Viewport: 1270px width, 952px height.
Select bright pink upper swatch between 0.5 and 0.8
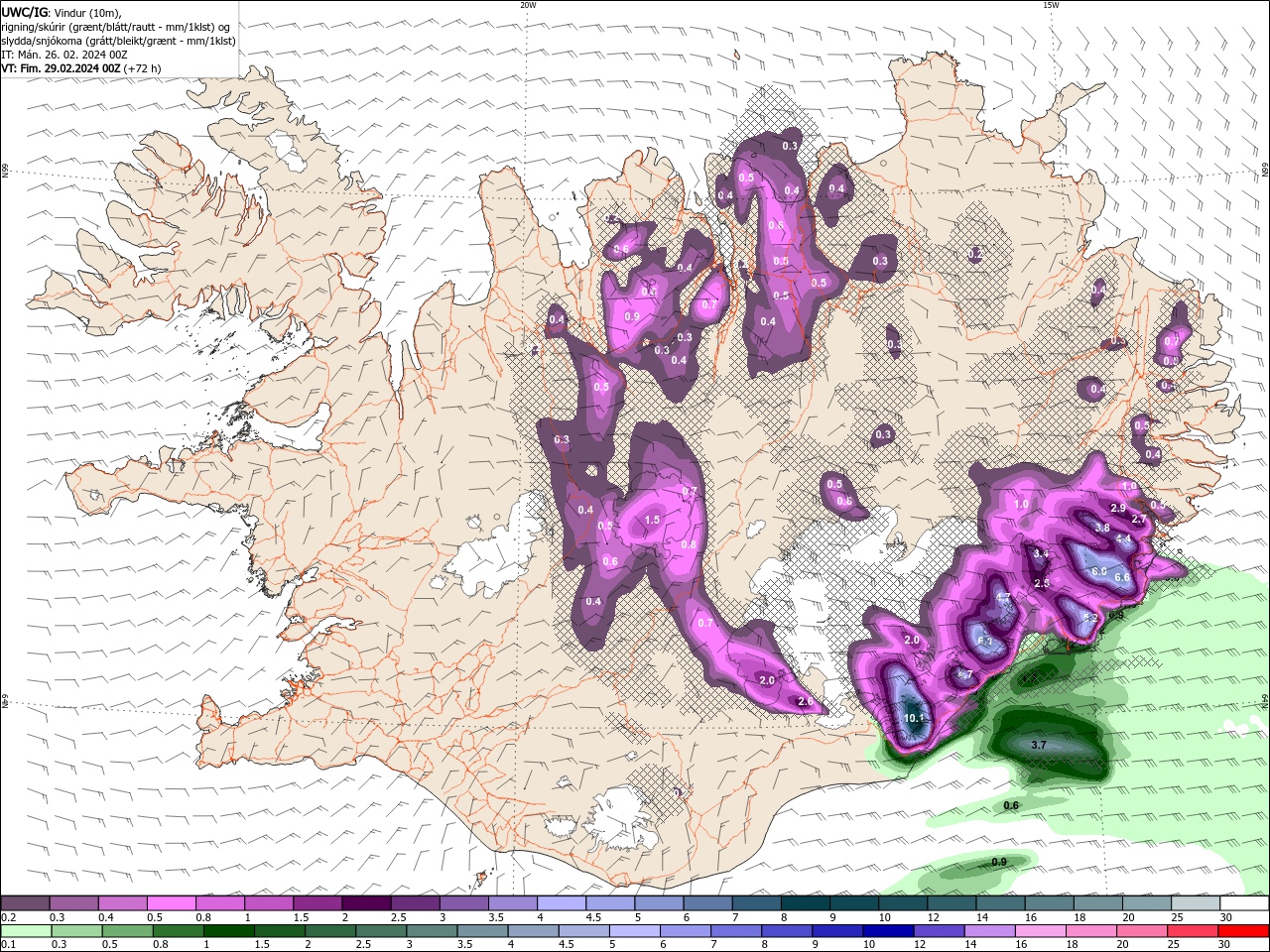(171, 903)
